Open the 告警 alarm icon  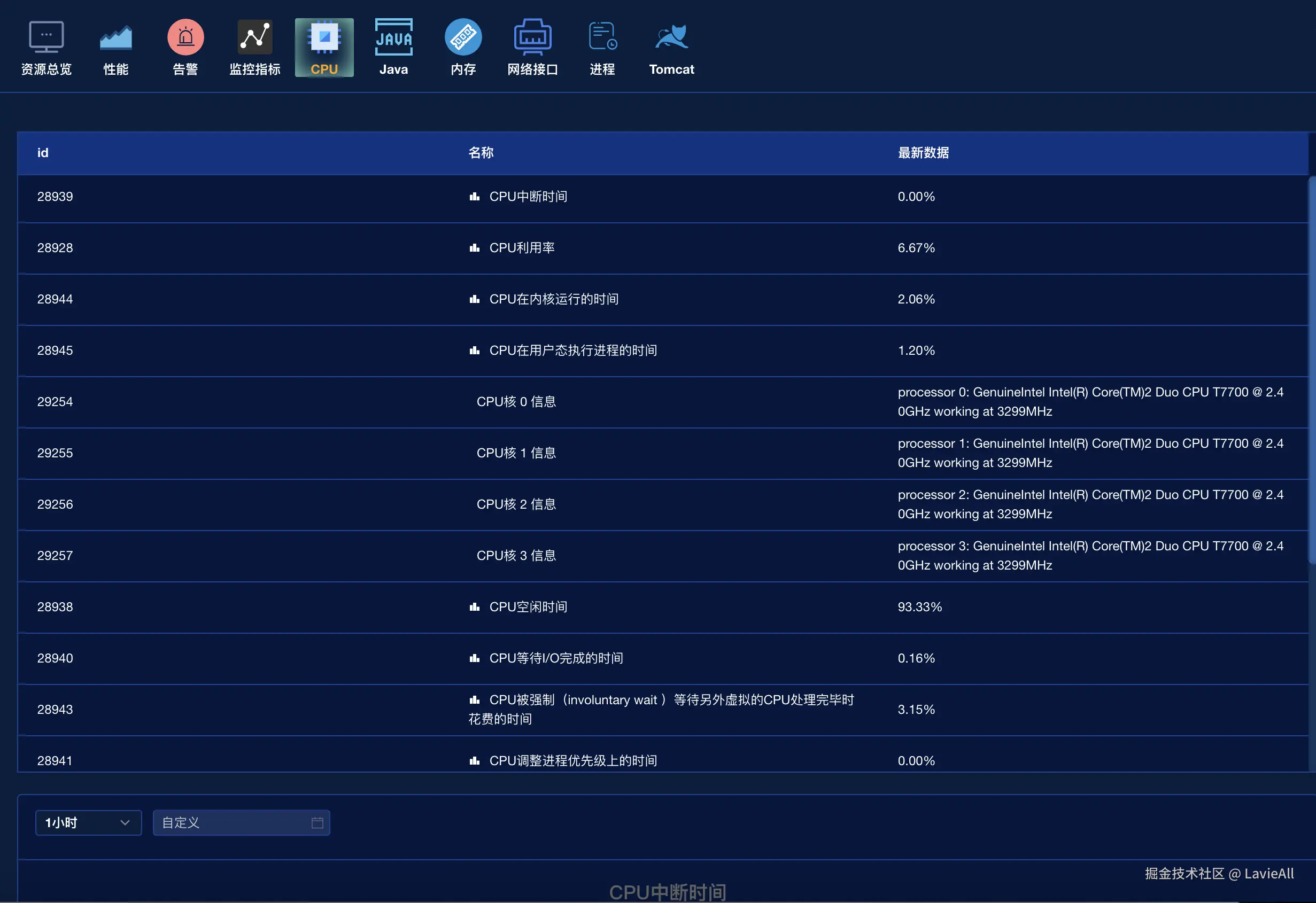(185, 37)
